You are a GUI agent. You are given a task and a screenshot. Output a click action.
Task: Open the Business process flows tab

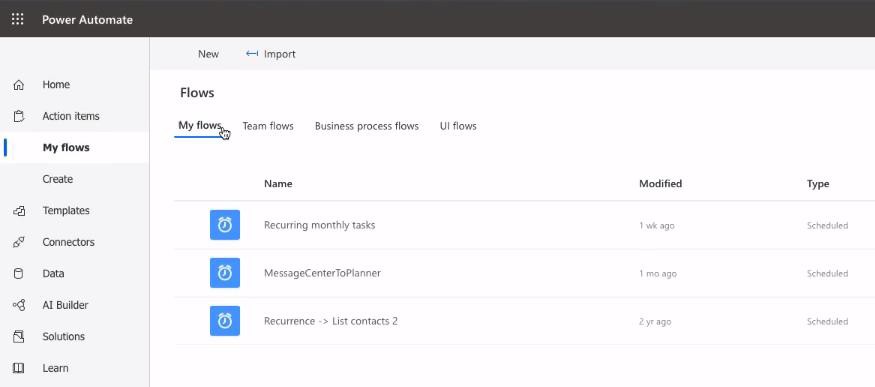[x=367, y=126]
